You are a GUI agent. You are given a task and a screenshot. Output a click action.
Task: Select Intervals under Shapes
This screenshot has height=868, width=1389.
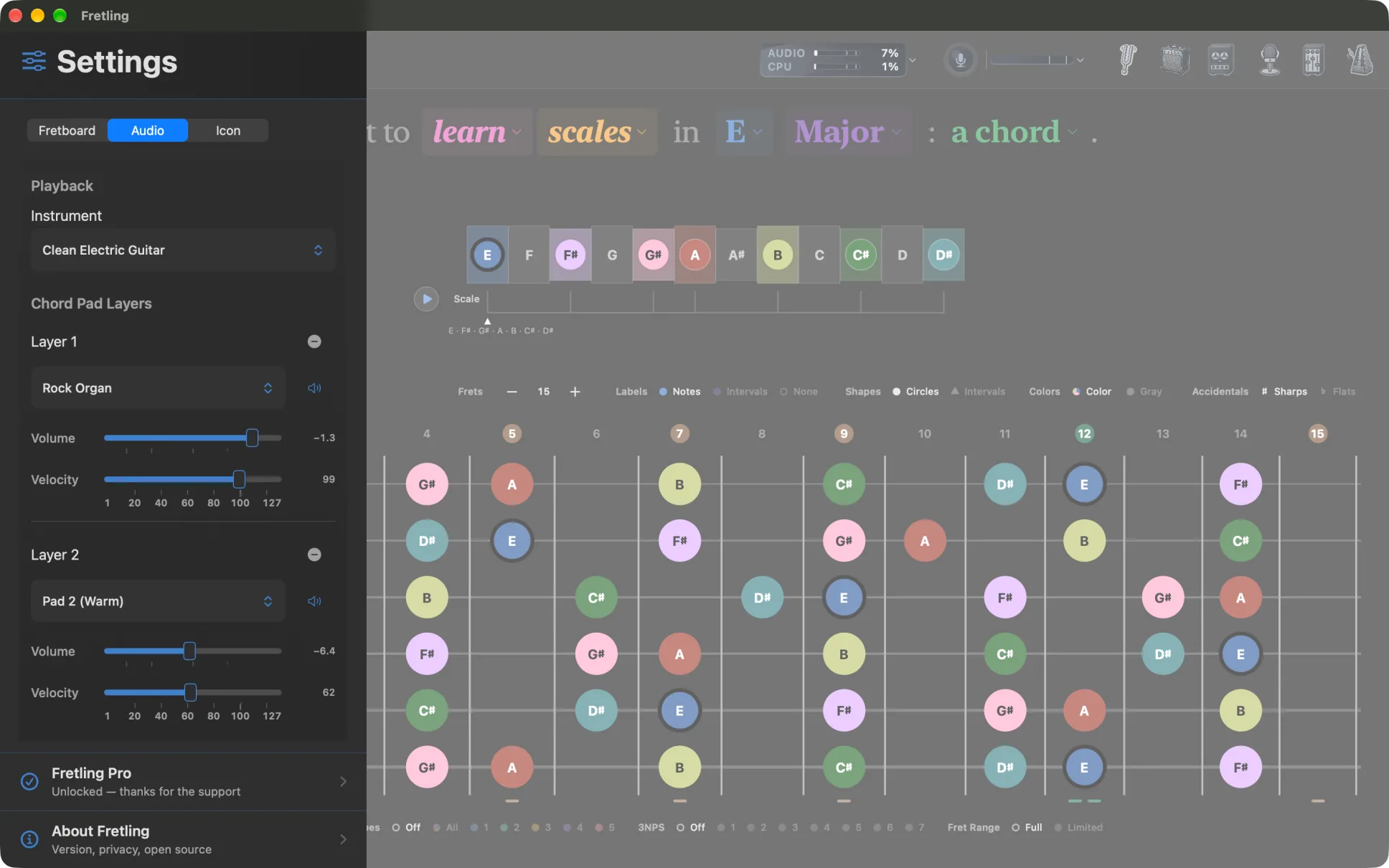978,392
